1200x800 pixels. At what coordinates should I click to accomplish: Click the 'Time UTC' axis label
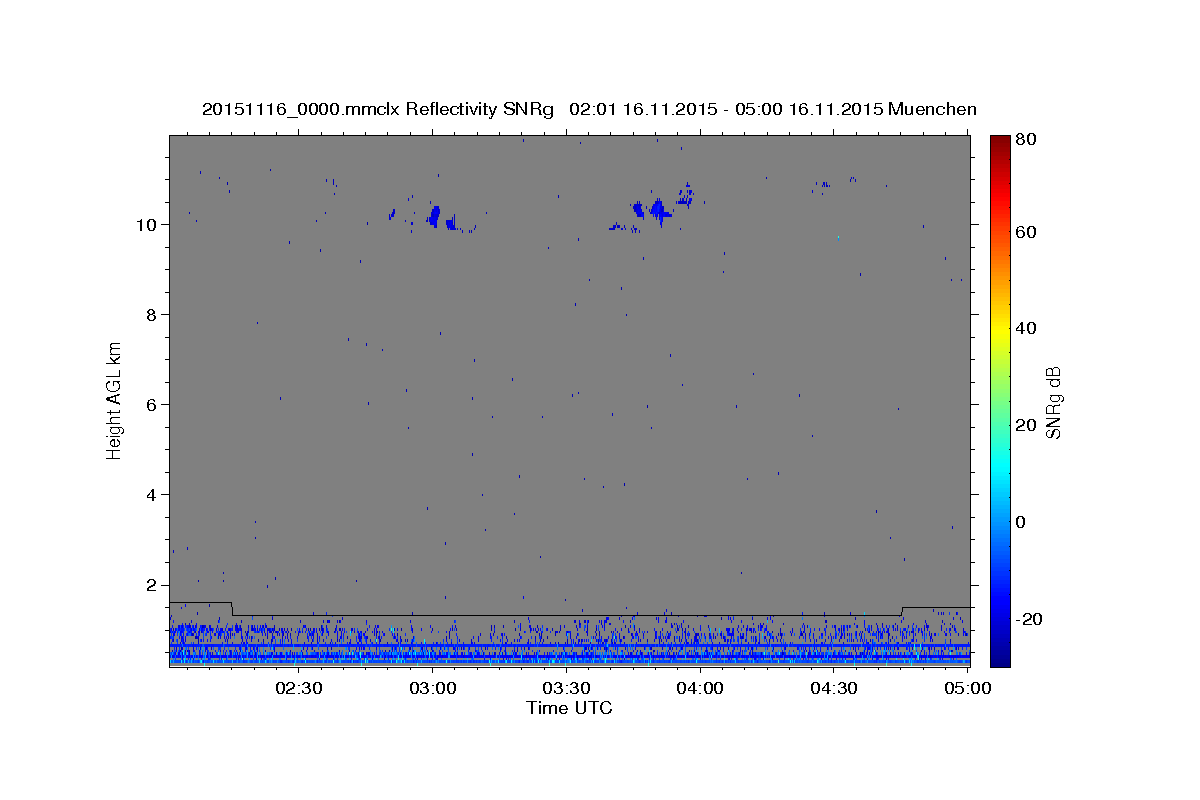point(569,708)
